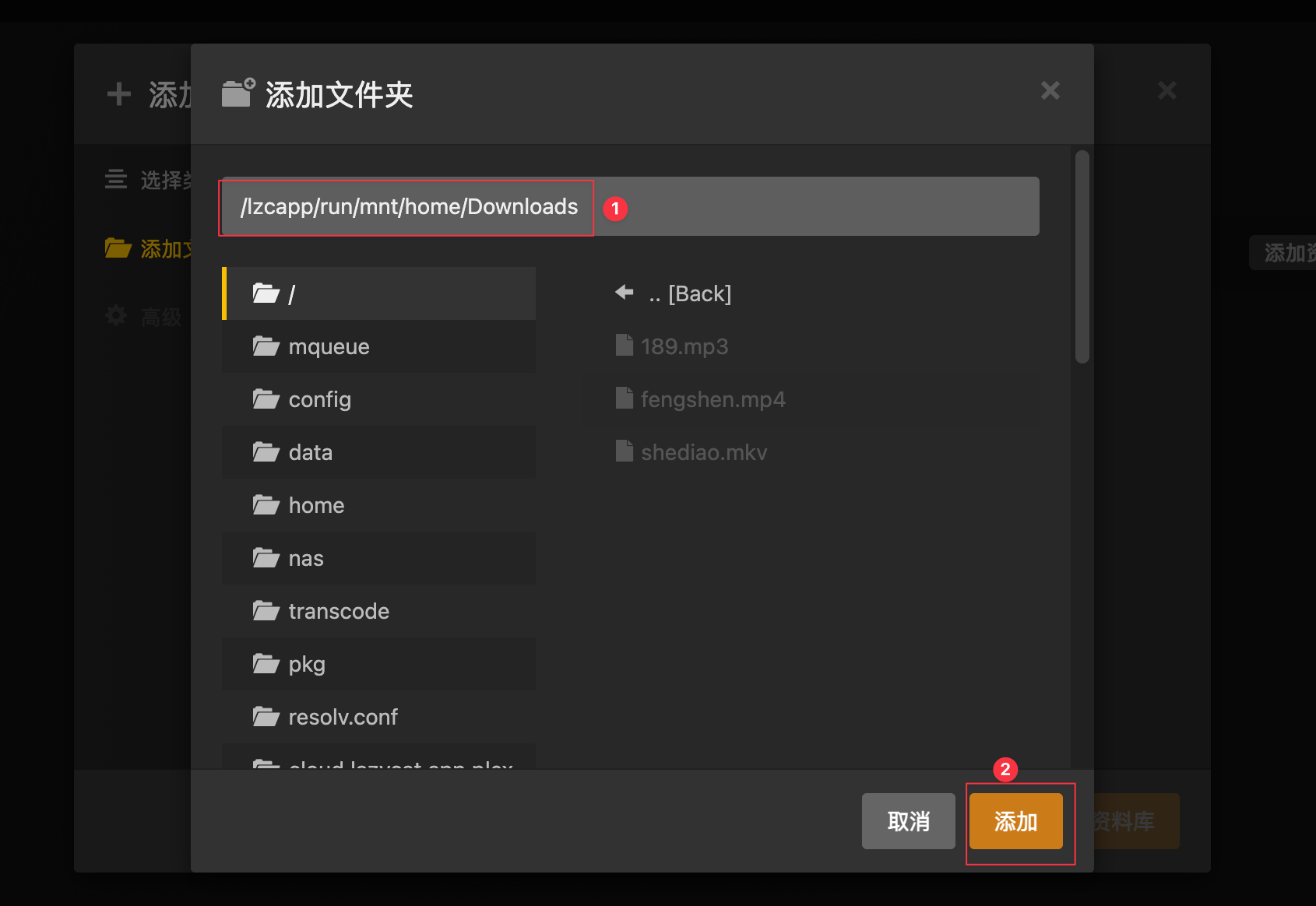Click the orange 添加 button
1316x906 pixels.
point(1015,821)
